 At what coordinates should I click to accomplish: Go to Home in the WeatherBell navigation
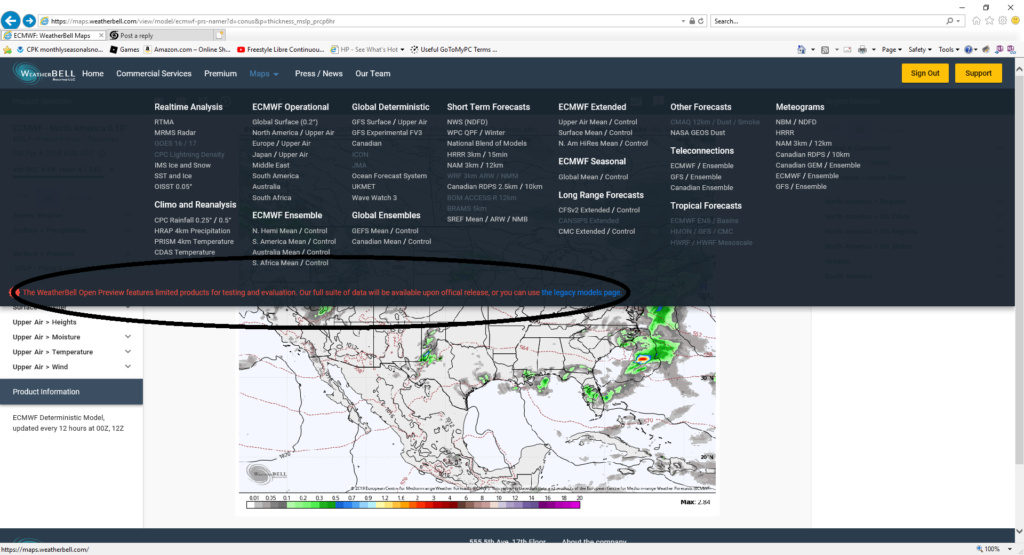pos(93,74)
